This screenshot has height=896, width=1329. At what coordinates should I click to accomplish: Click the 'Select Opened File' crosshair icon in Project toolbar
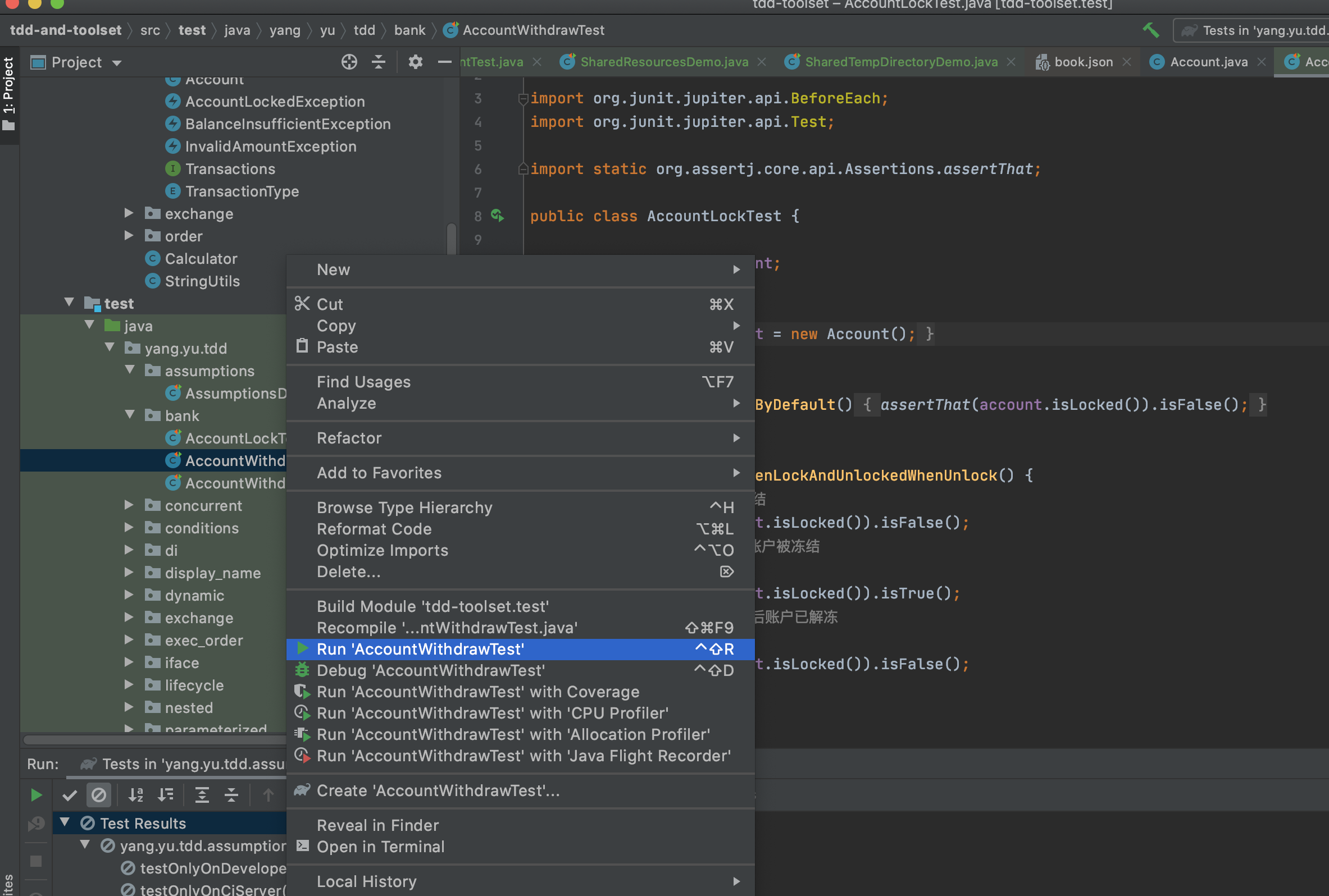(349, 62)
